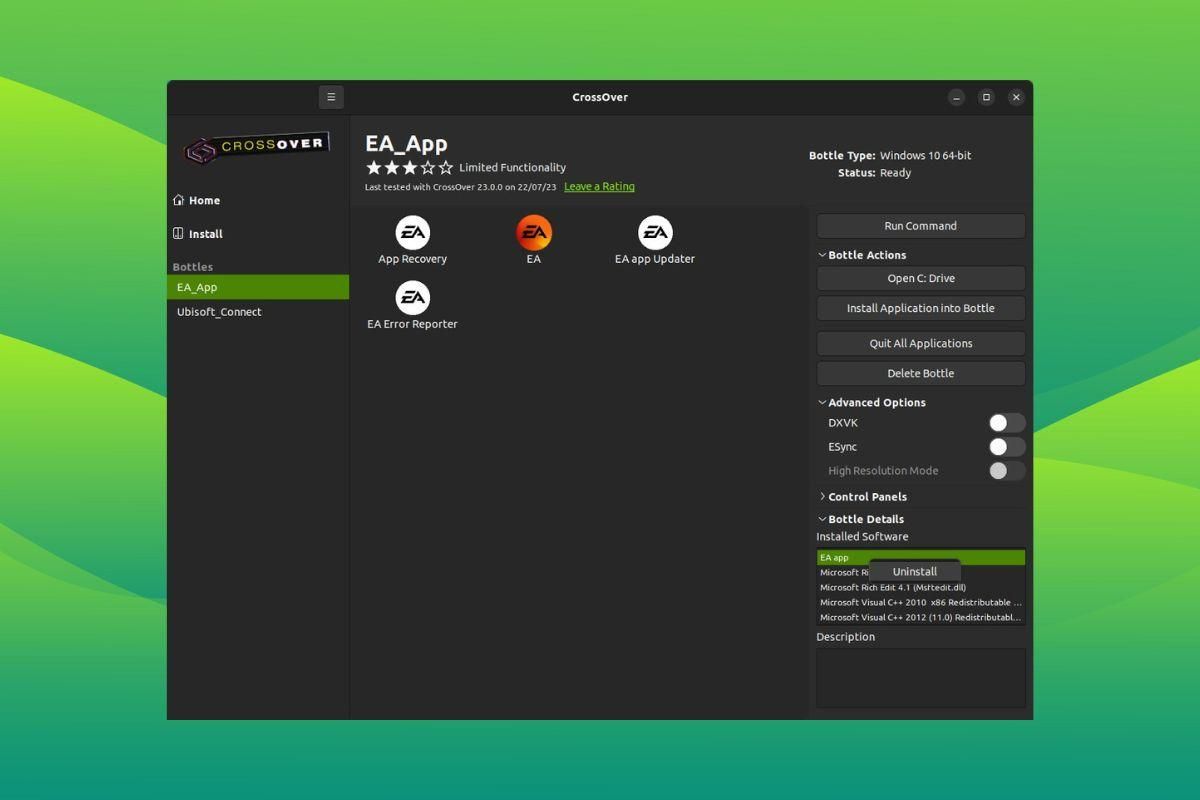Open the EA Error Reporter
Viewport: 1200px width, 800px height.
[412, 297]
